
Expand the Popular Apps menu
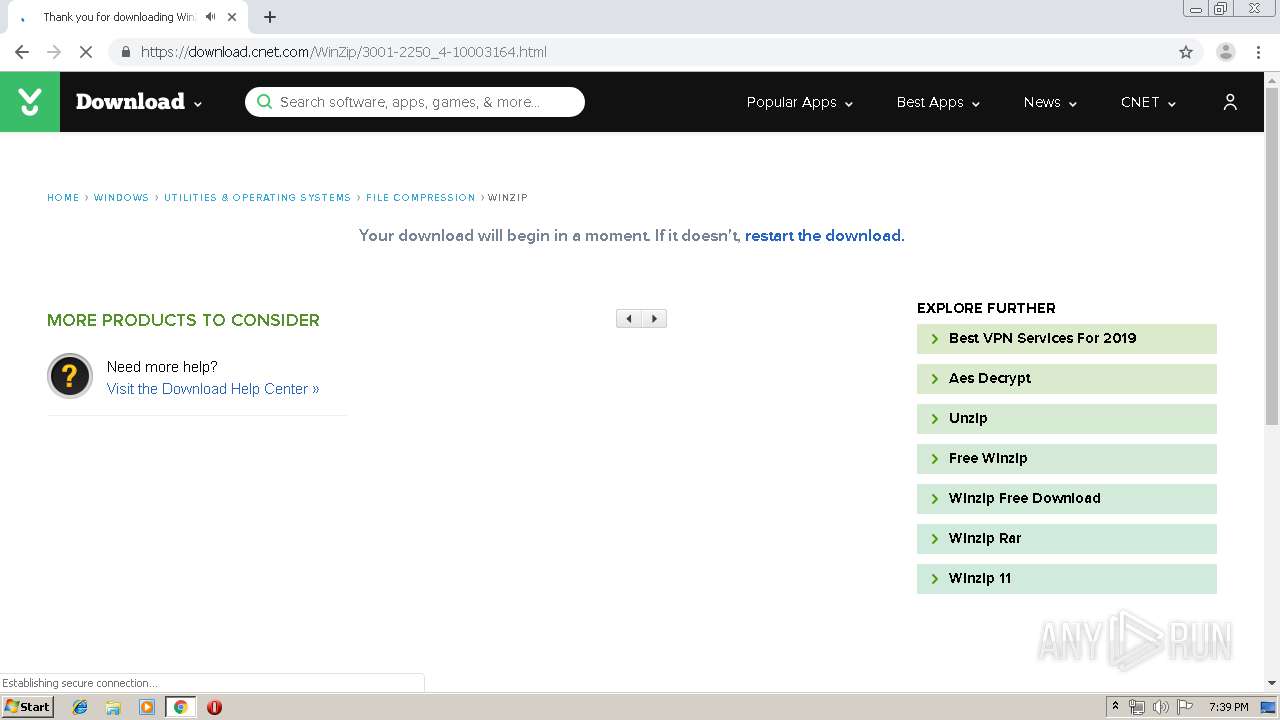800,102
